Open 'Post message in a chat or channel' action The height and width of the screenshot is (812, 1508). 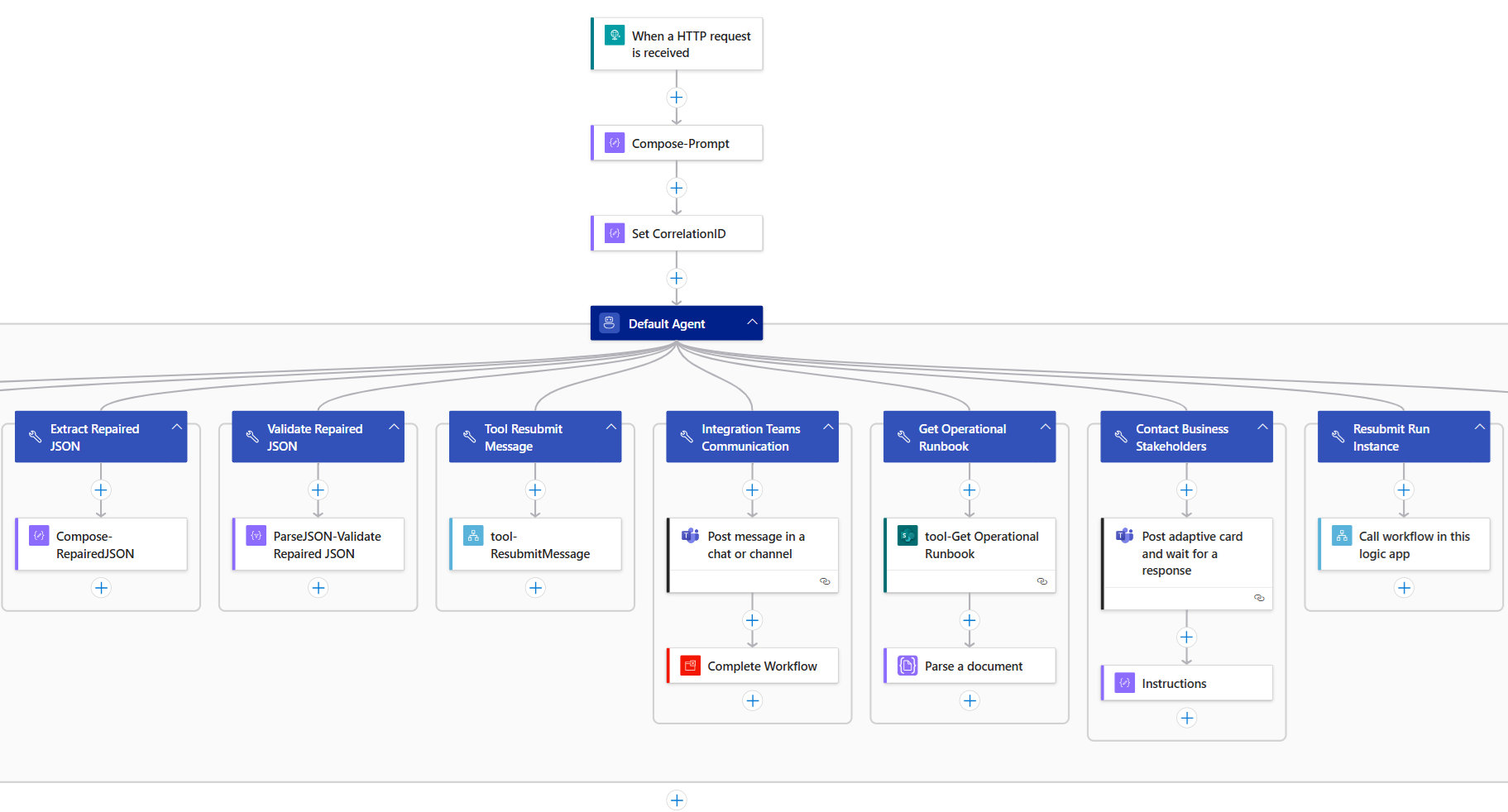point(753,556)
